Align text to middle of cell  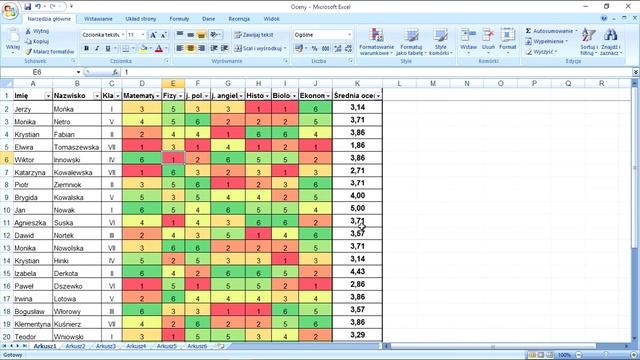point(190,35)
